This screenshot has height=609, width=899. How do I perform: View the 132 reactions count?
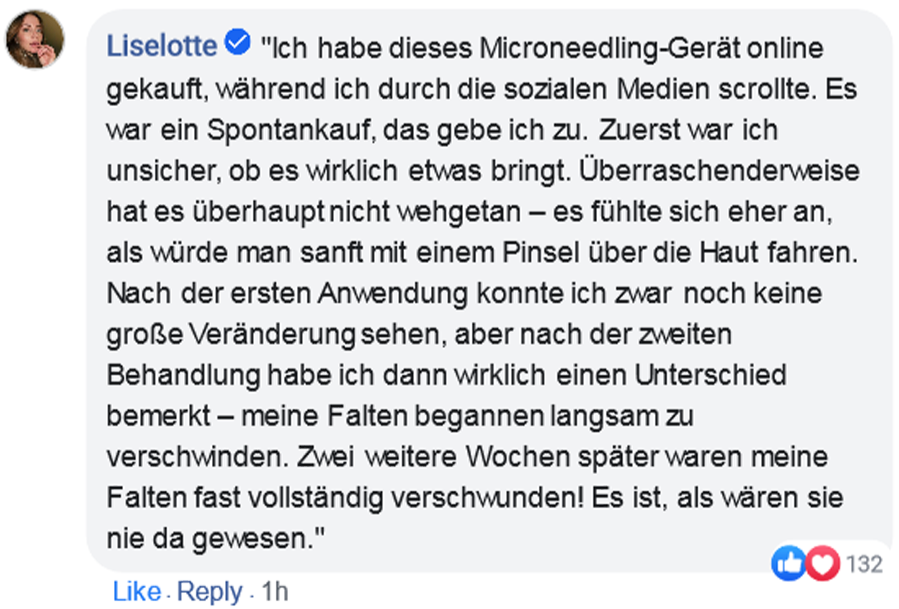864,565
